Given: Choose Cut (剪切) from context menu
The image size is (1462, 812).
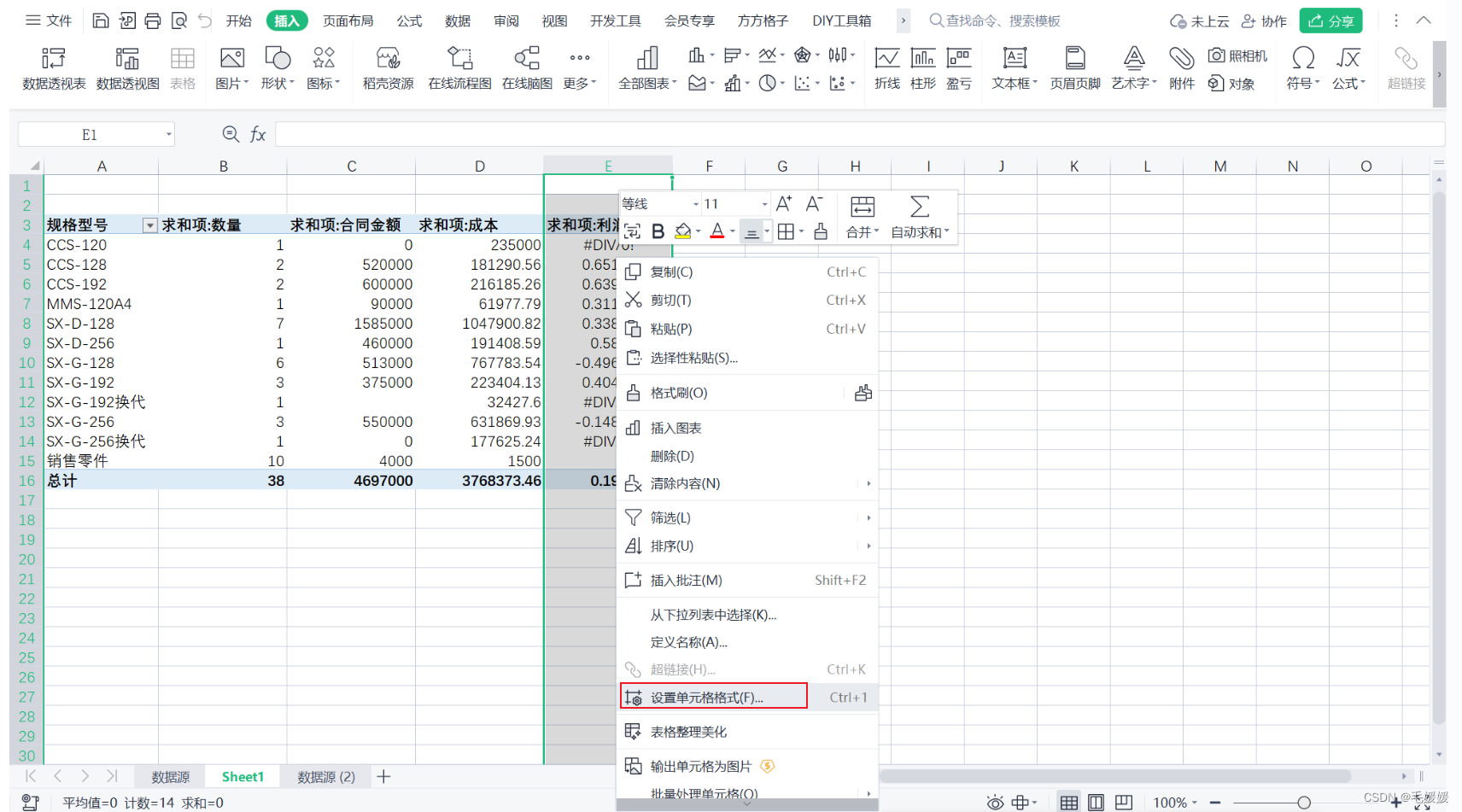Looking at the screenshot, I should click(747, 301).
